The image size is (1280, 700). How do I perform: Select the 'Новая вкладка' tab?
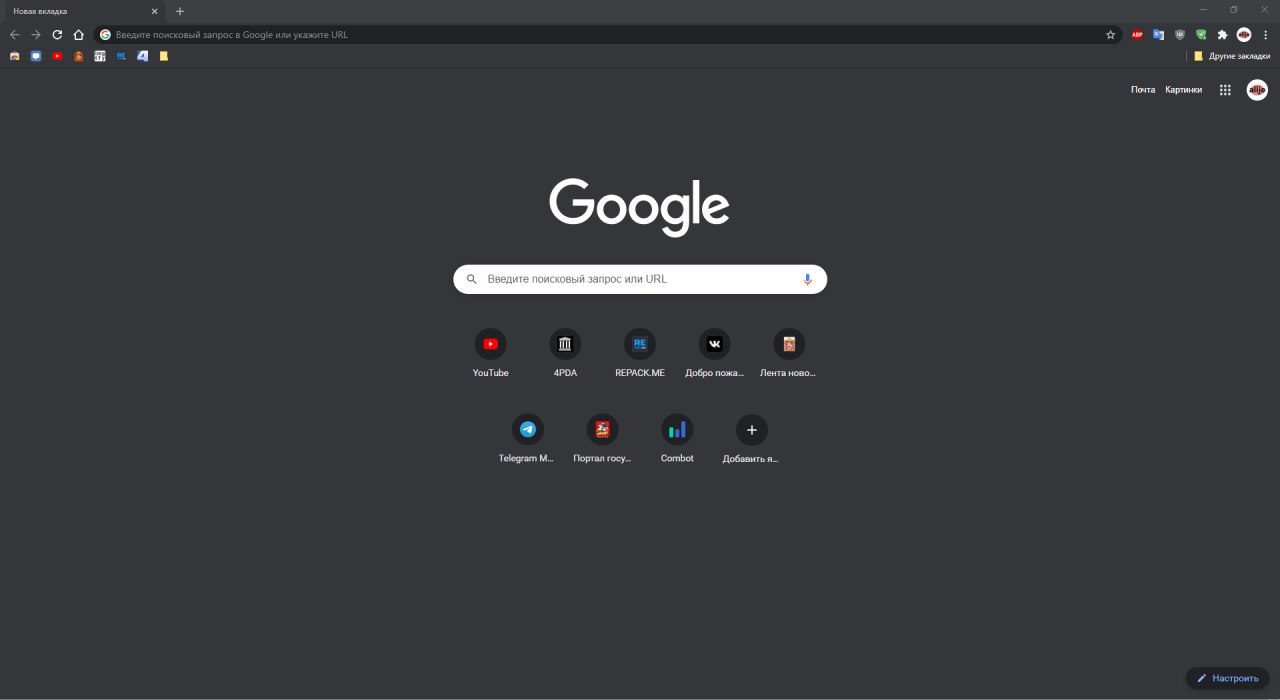coord(83,11)
